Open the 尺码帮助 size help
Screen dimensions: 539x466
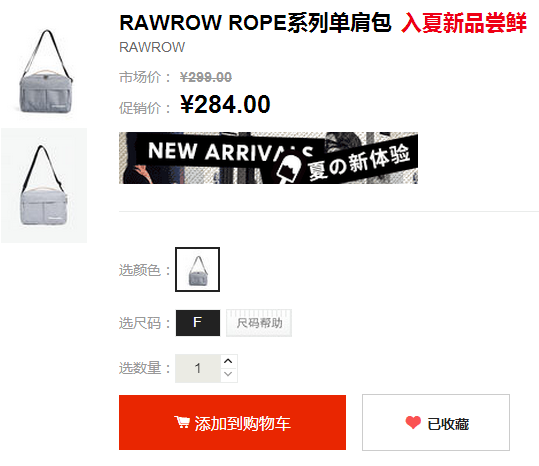tap(259, 323)
